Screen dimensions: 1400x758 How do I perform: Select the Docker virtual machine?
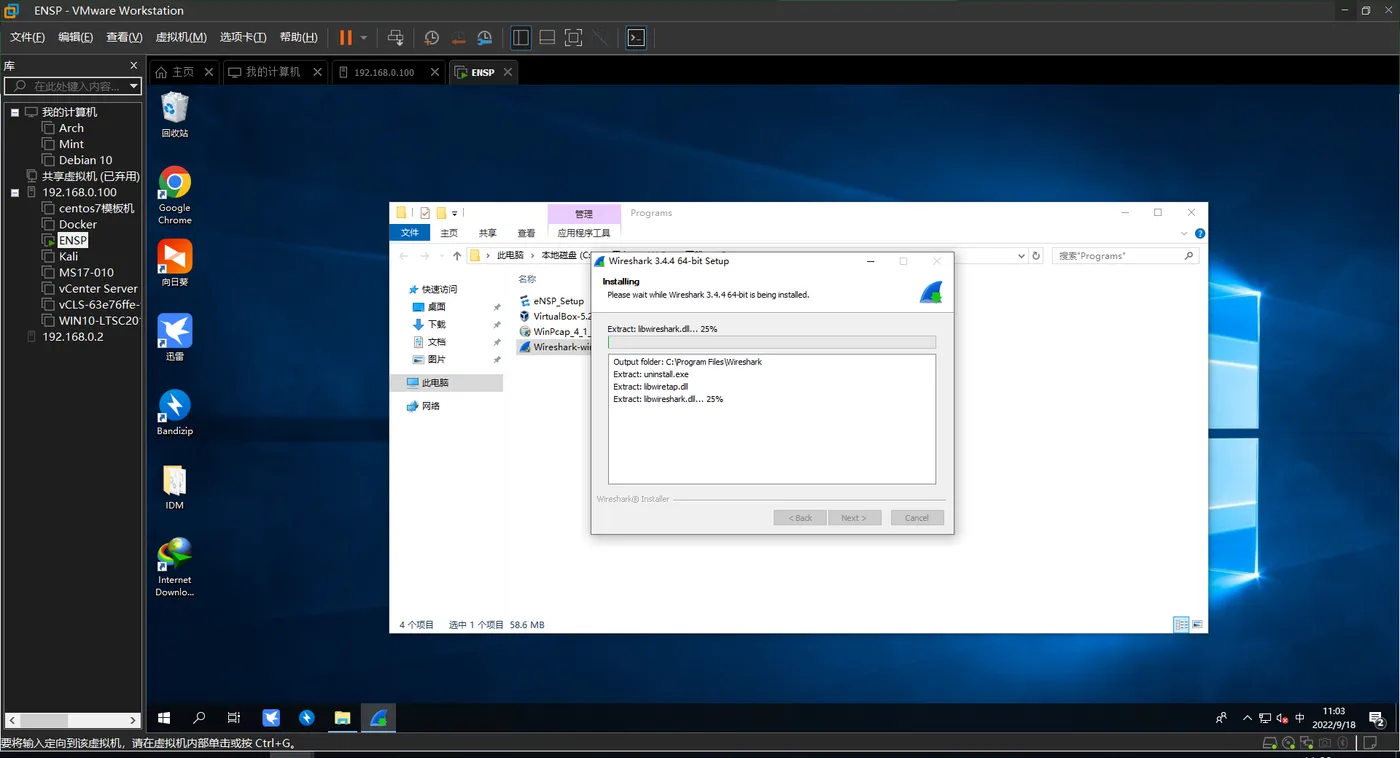coord(77,224)
